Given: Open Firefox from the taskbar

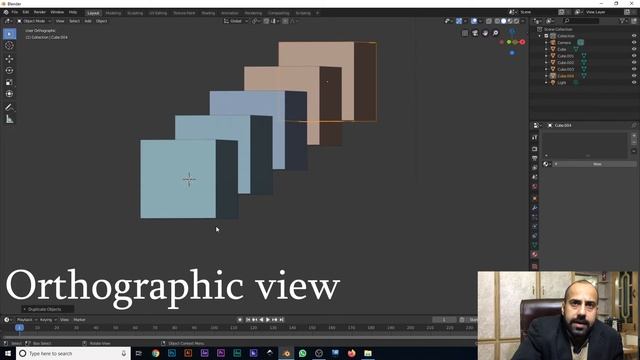Looking at the screenshot, I should click(351, 353).
